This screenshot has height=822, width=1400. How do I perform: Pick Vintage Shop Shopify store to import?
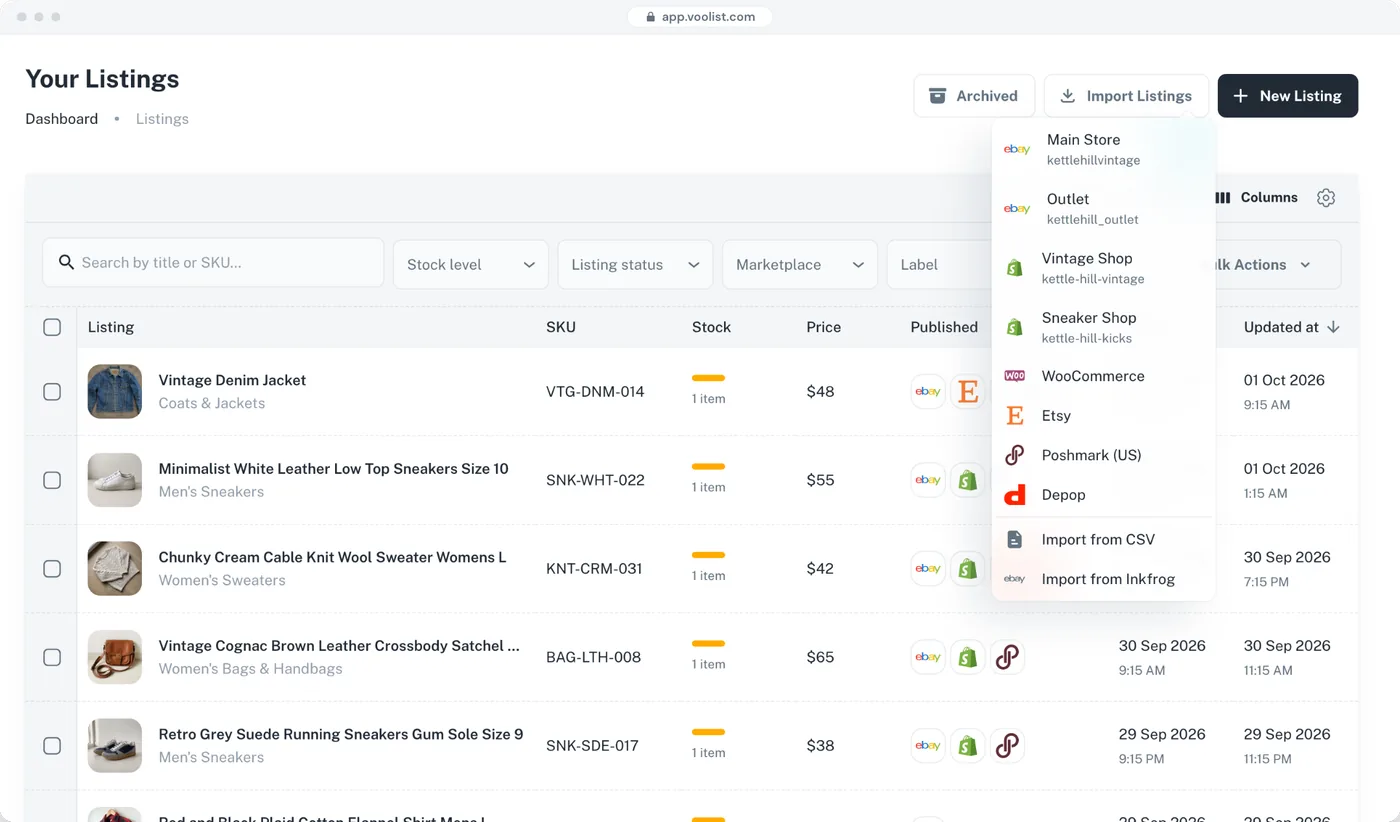1104,268
